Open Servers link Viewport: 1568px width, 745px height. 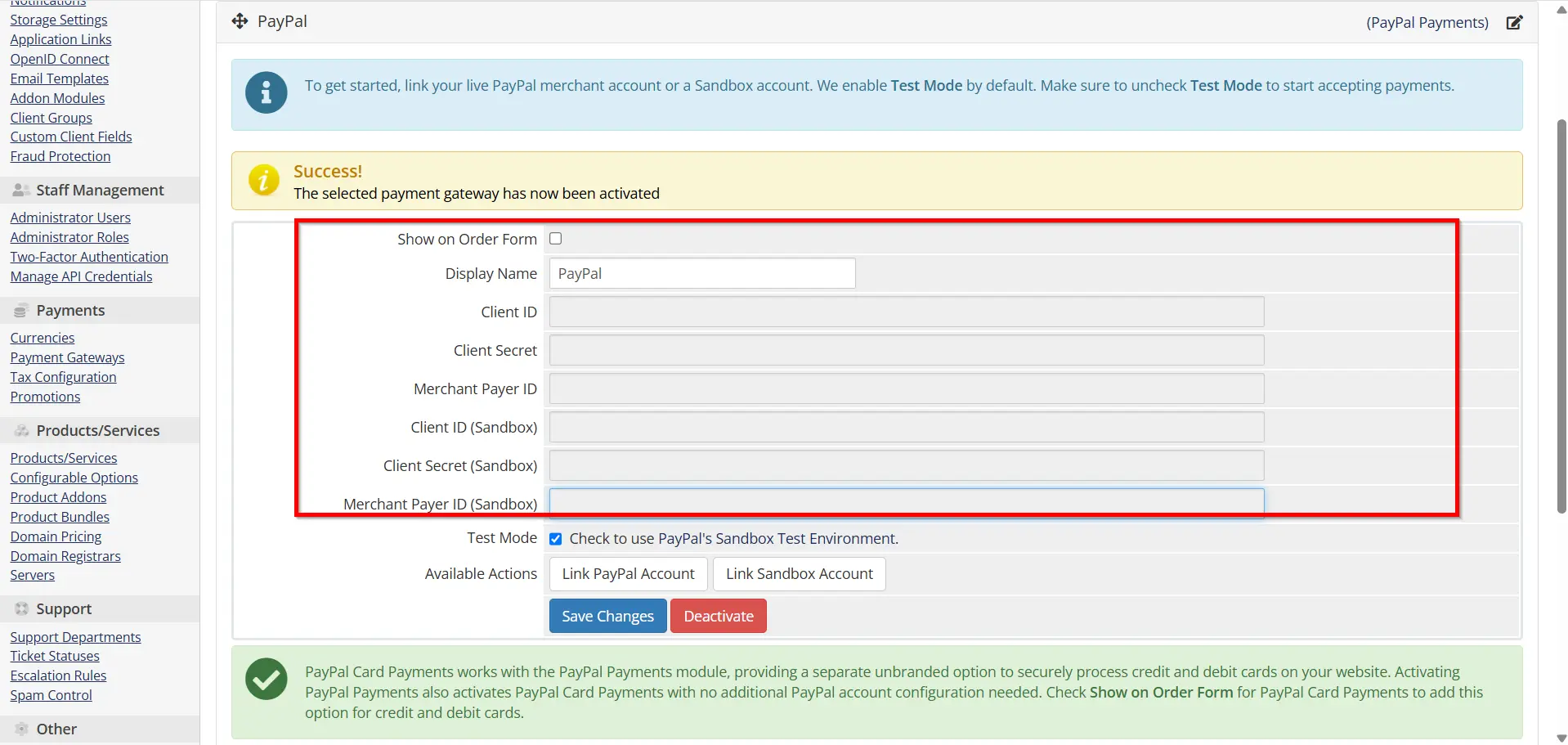tap(32, 575)
